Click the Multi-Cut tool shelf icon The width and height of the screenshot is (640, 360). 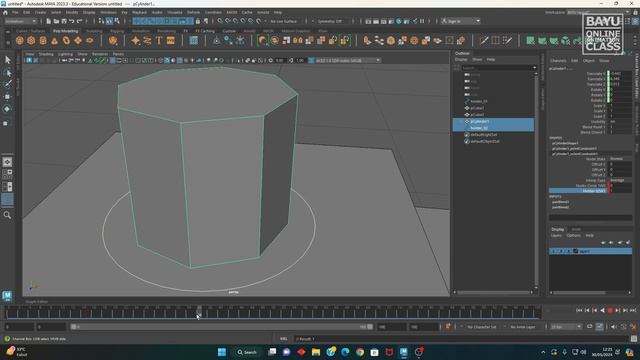coord(484,40)
